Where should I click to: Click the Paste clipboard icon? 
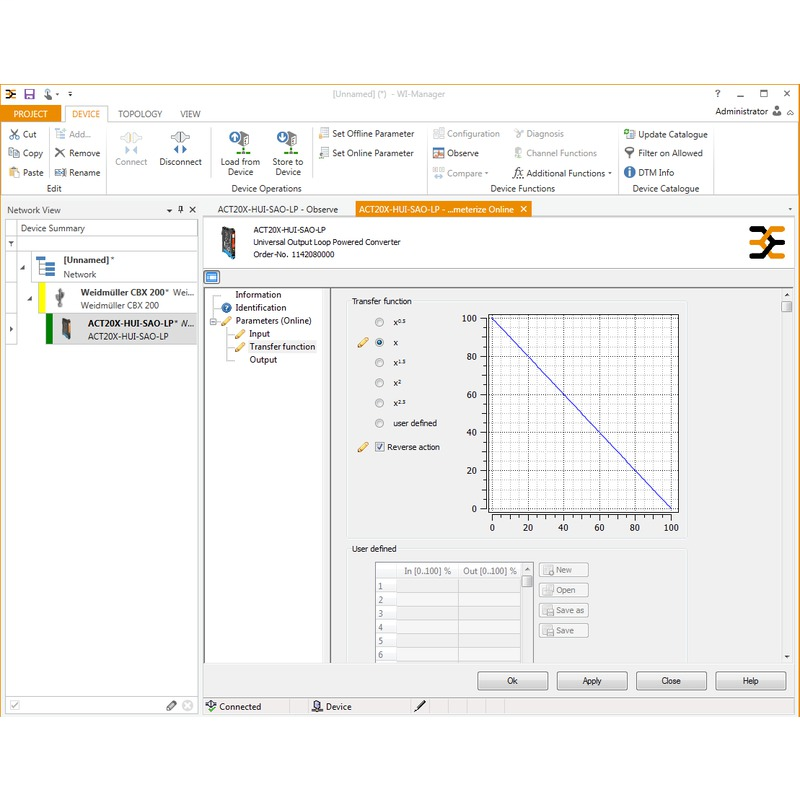(14, 172)
